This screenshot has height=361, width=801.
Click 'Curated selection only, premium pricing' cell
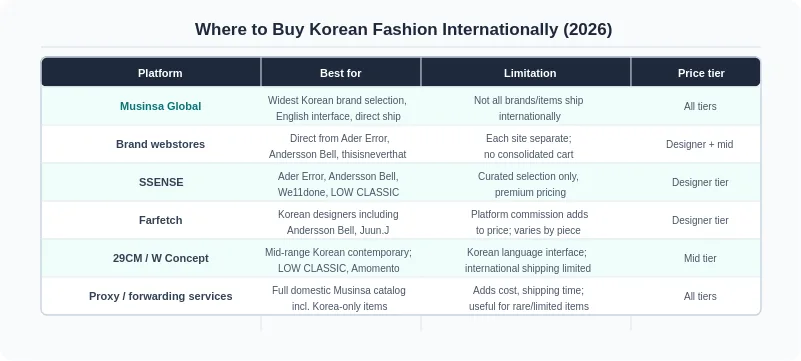(529, 184)
